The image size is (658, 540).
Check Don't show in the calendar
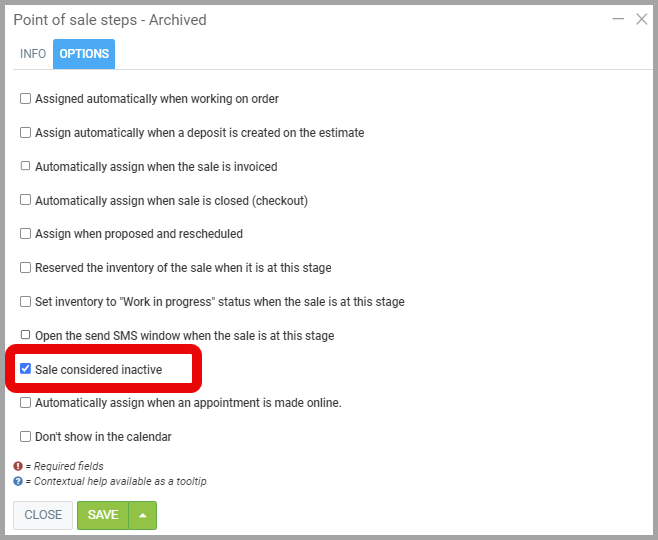pyautogui.click(x=26, y=437)
